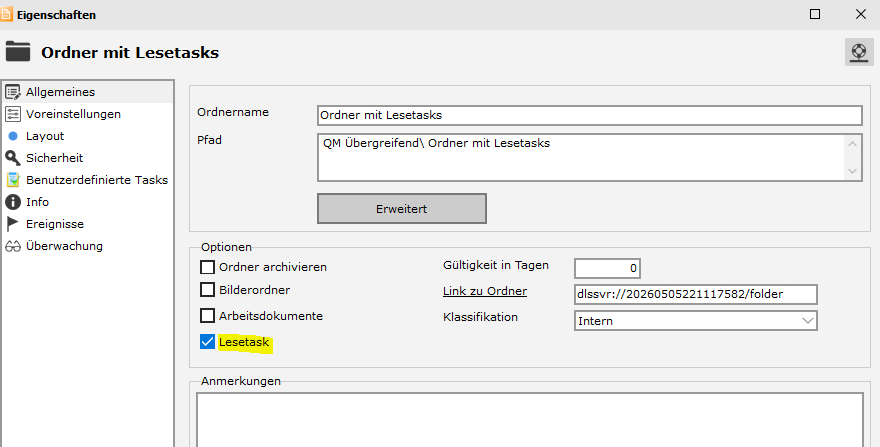Uncheck the Lesetask checkbox
Viewport: 880px width, 447px height.
(x=208, y=341)
